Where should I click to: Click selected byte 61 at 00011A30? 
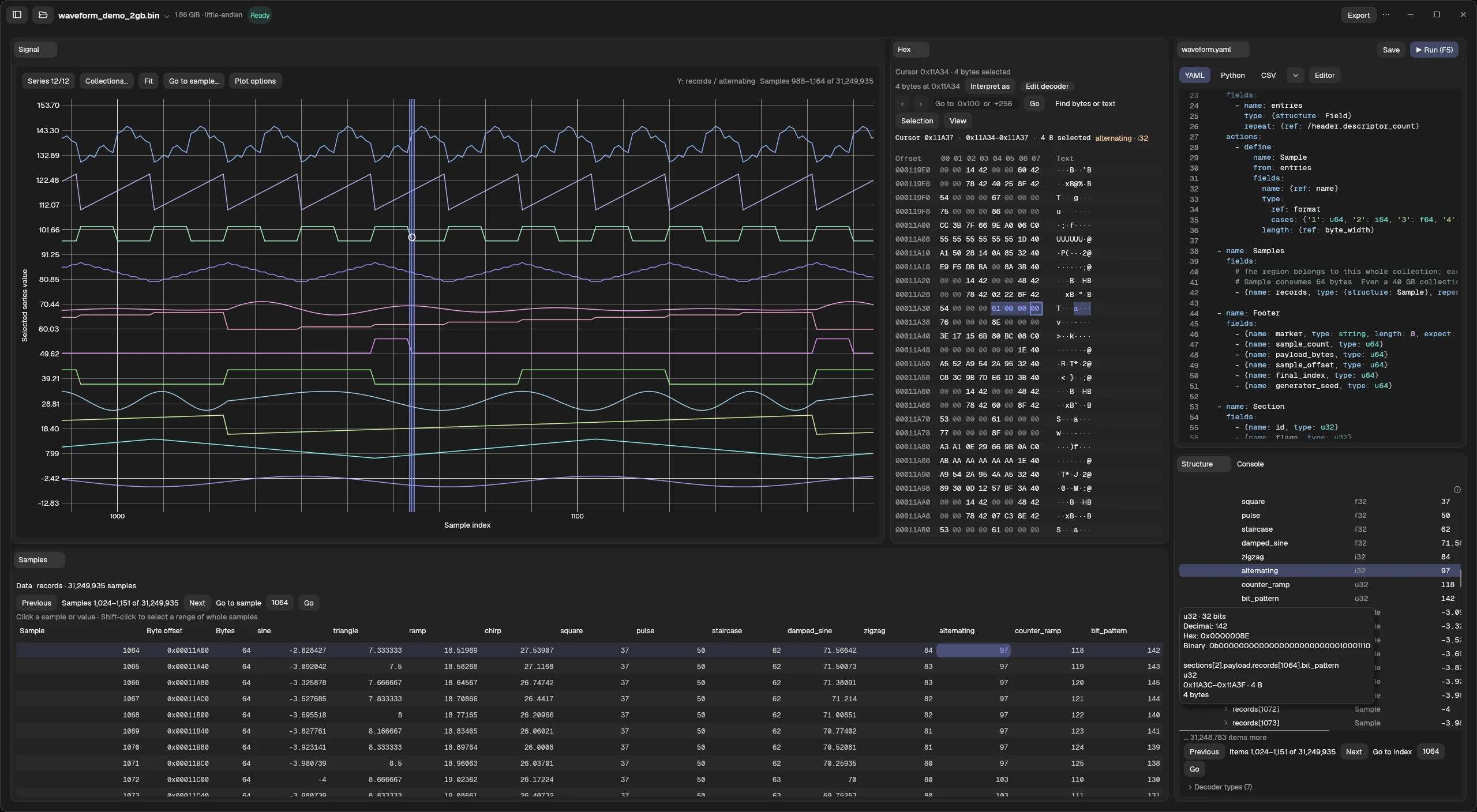click(996, 309)
